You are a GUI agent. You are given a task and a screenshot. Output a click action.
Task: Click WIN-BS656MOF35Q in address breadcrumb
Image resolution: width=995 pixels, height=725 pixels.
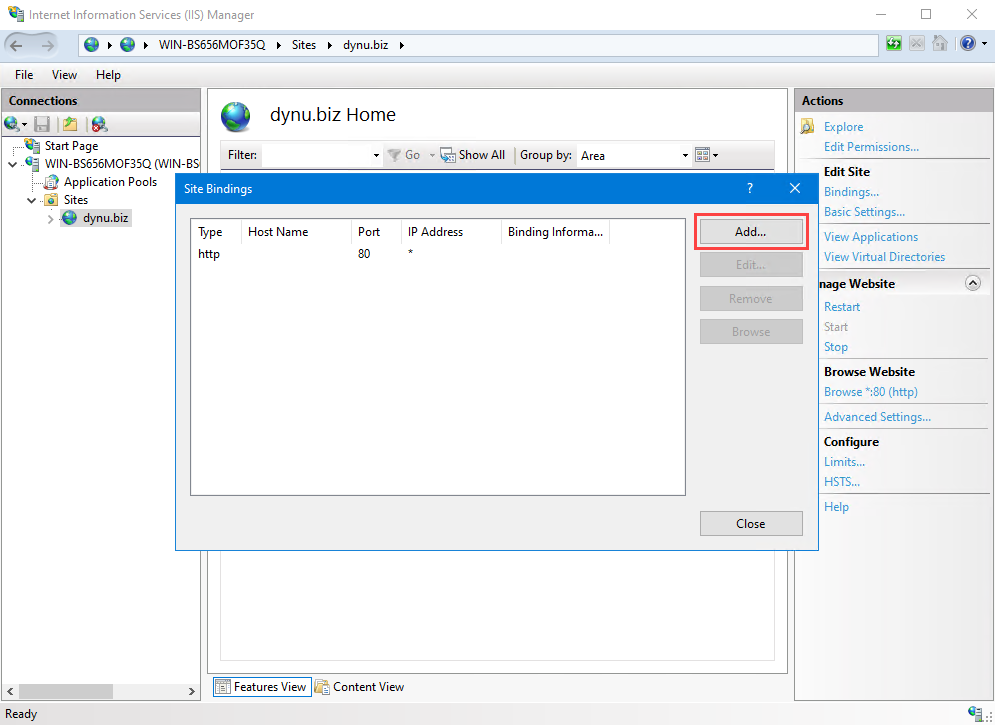pos(212,45)
